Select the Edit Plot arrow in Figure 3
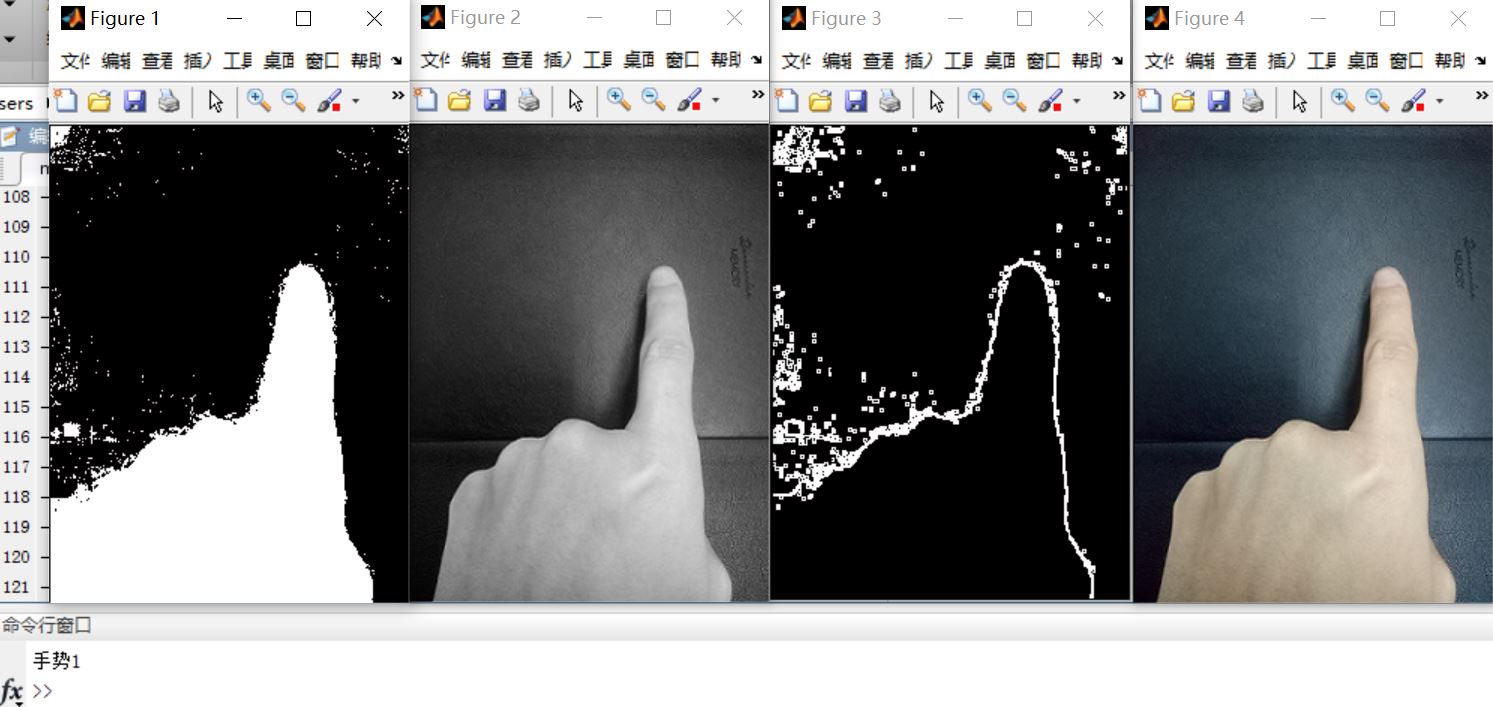1493x707 pixels. [936, 100]
